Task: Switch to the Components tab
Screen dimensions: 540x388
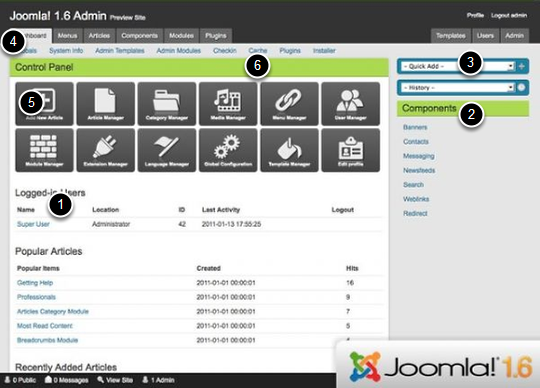Action: coord(139,36)
